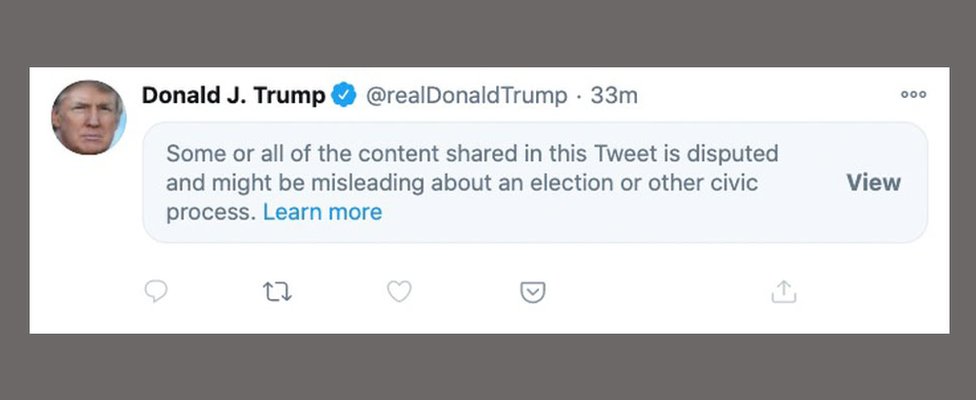This screenshot has height=400, width=976.
Task: Save tweet using the Pocket icon
Action: [x=532, y=292]
